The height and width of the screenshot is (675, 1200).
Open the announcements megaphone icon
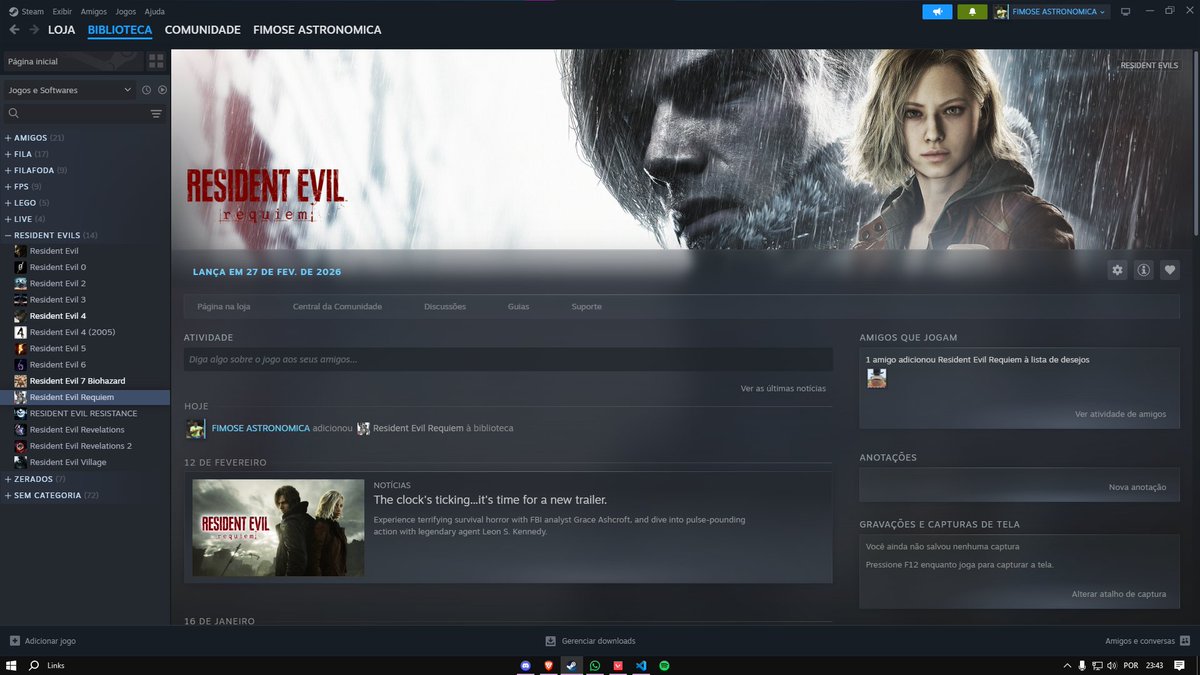click(937, 12)
